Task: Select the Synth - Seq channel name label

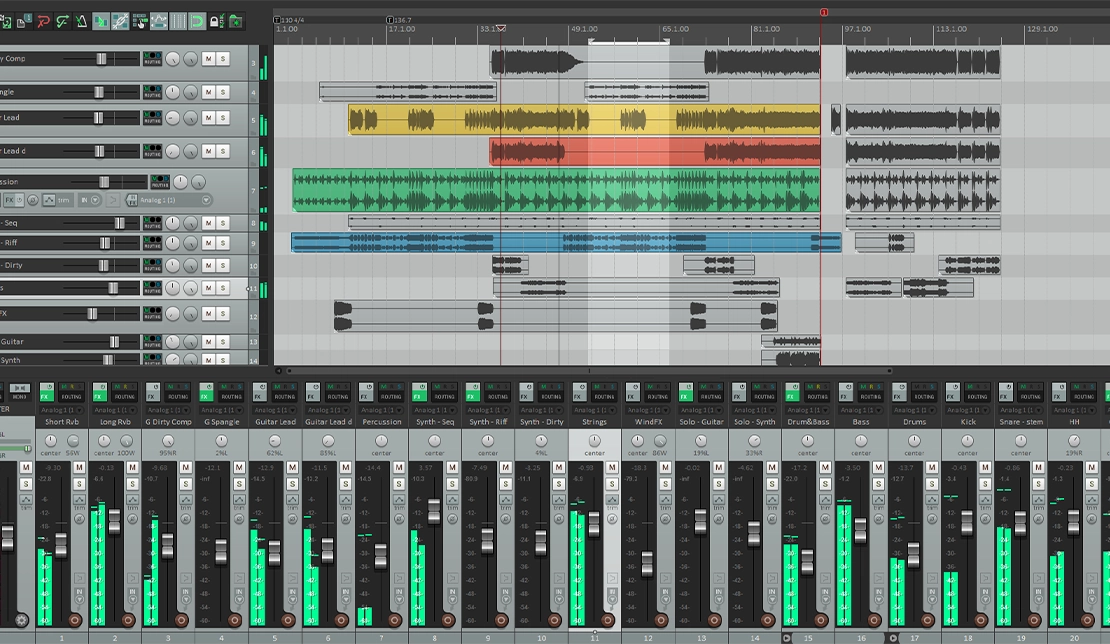Action: pyautogui.click(x=434, y=422)
